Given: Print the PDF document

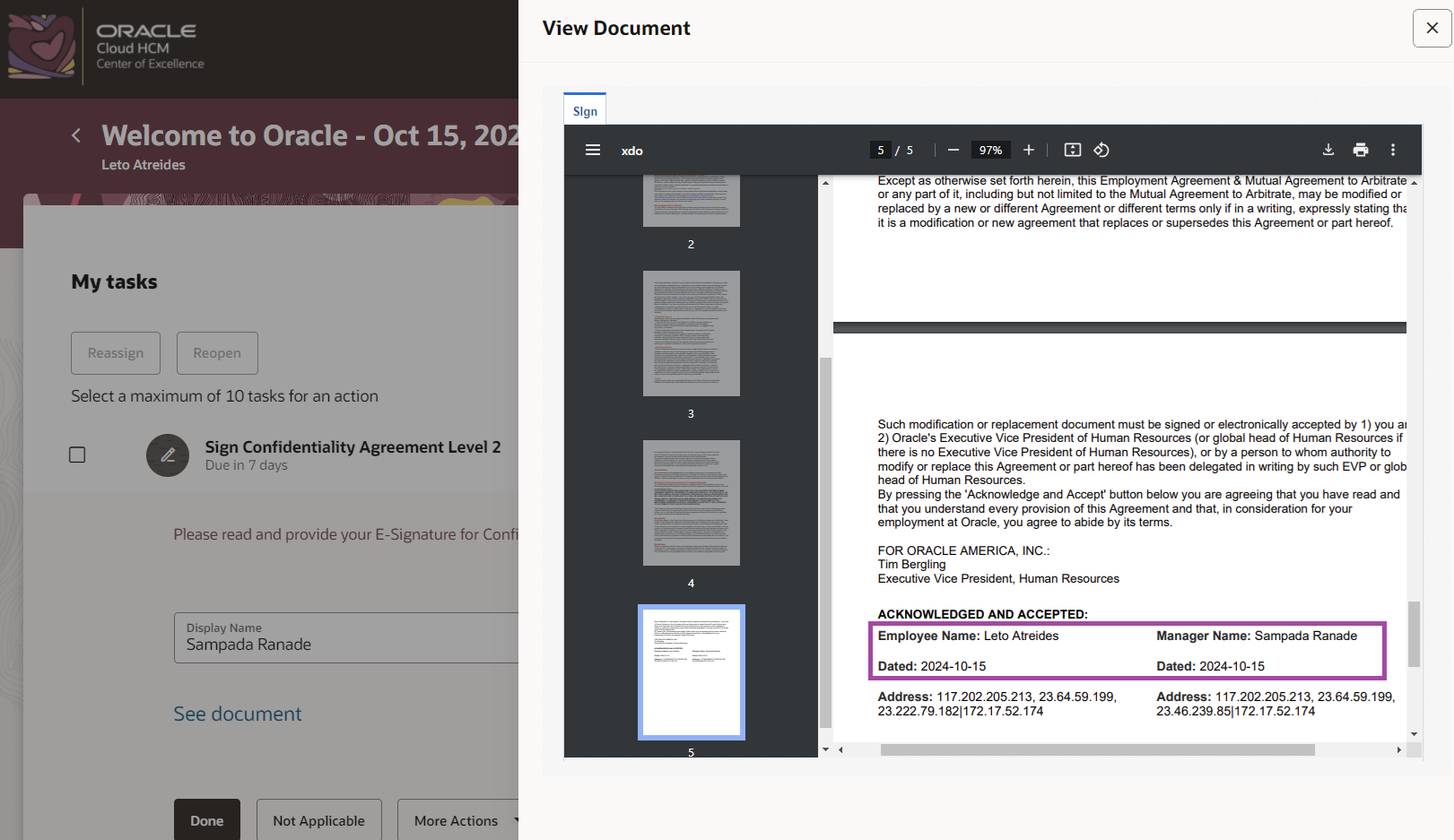Looking at the screenshot, I should pos(1361,150).
